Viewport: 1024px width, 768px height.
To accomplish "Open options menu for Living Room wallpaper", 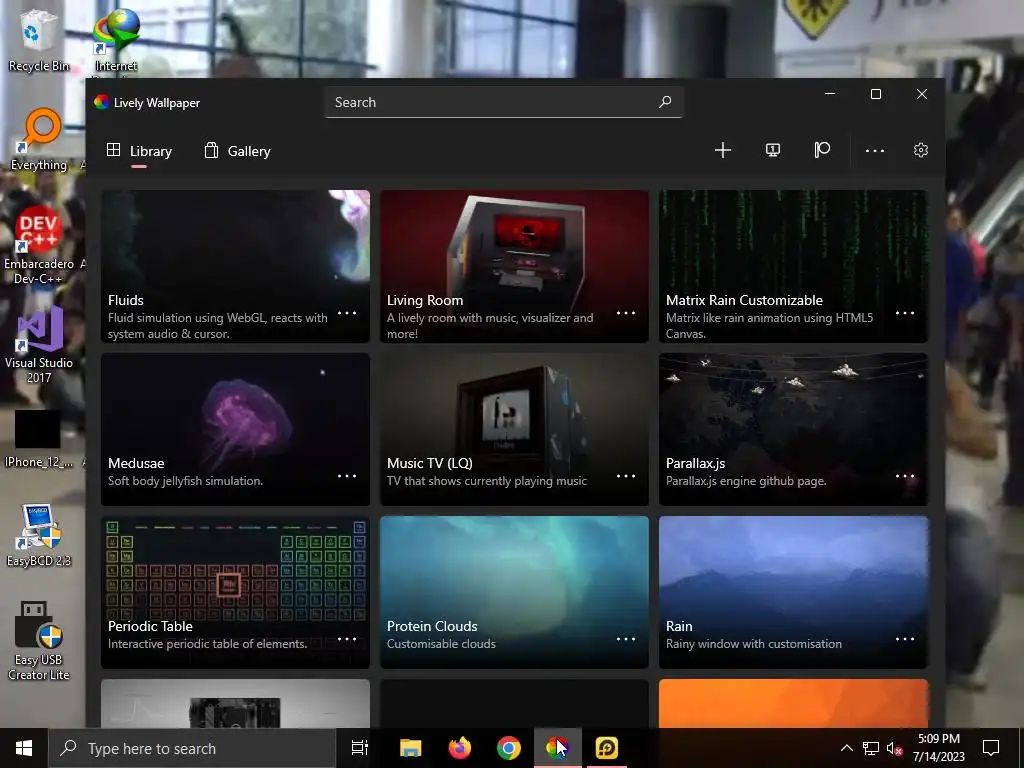I will (x=626, y=313).
